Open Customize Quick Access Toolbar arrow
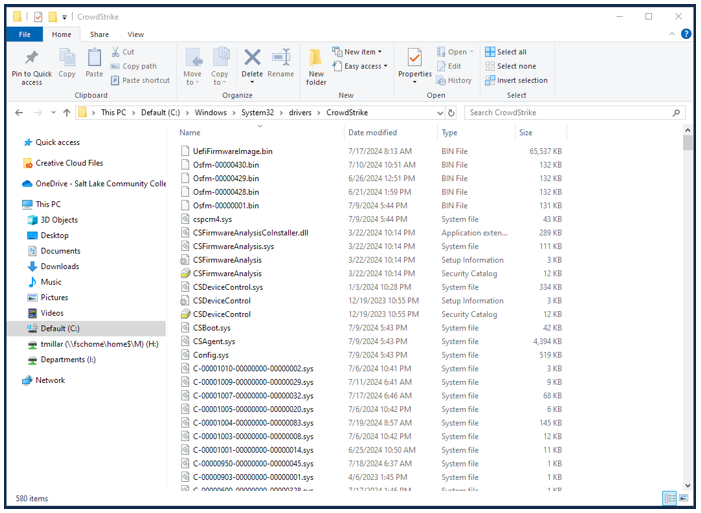Image resolution: width=701 pixels, height=513 pixels. [x=64, y=17]
